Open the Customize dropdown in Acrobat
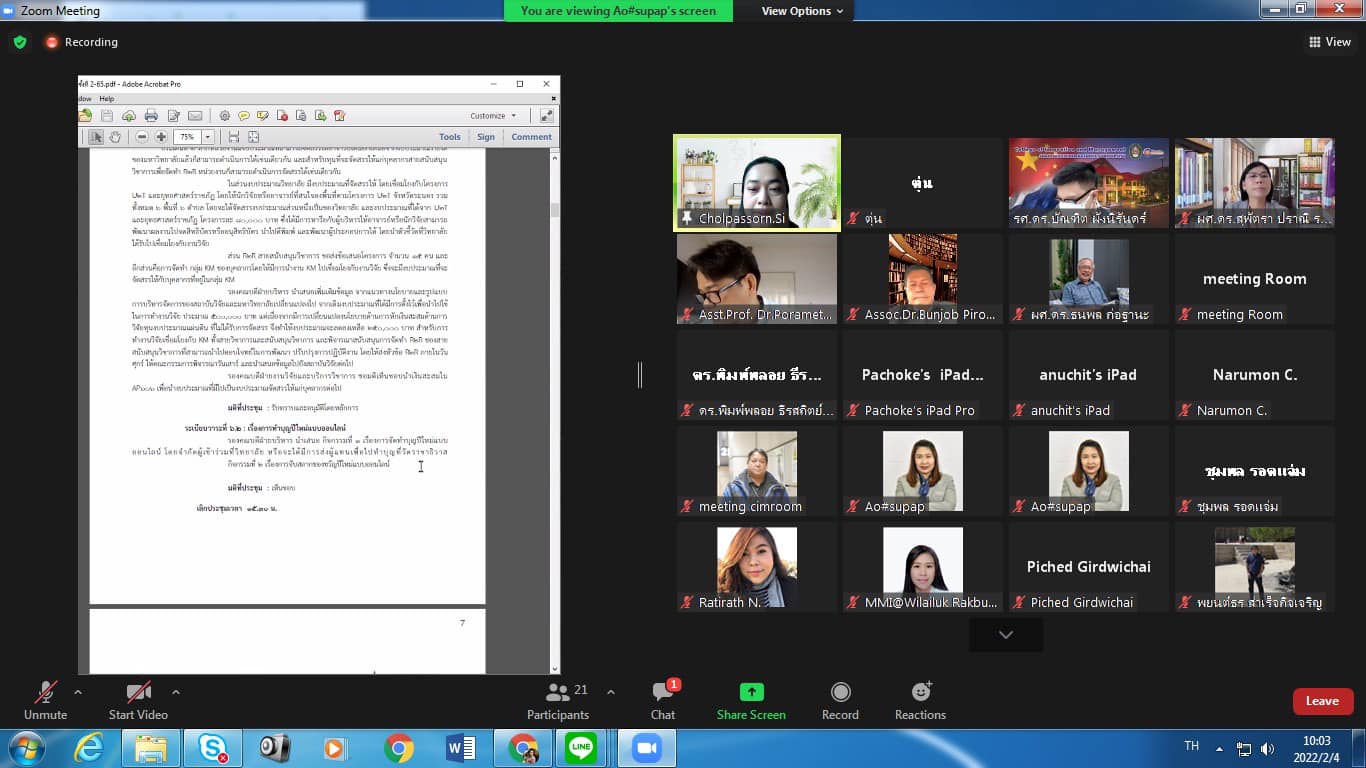The image size is (1366, 768). [x=493, y=116]
